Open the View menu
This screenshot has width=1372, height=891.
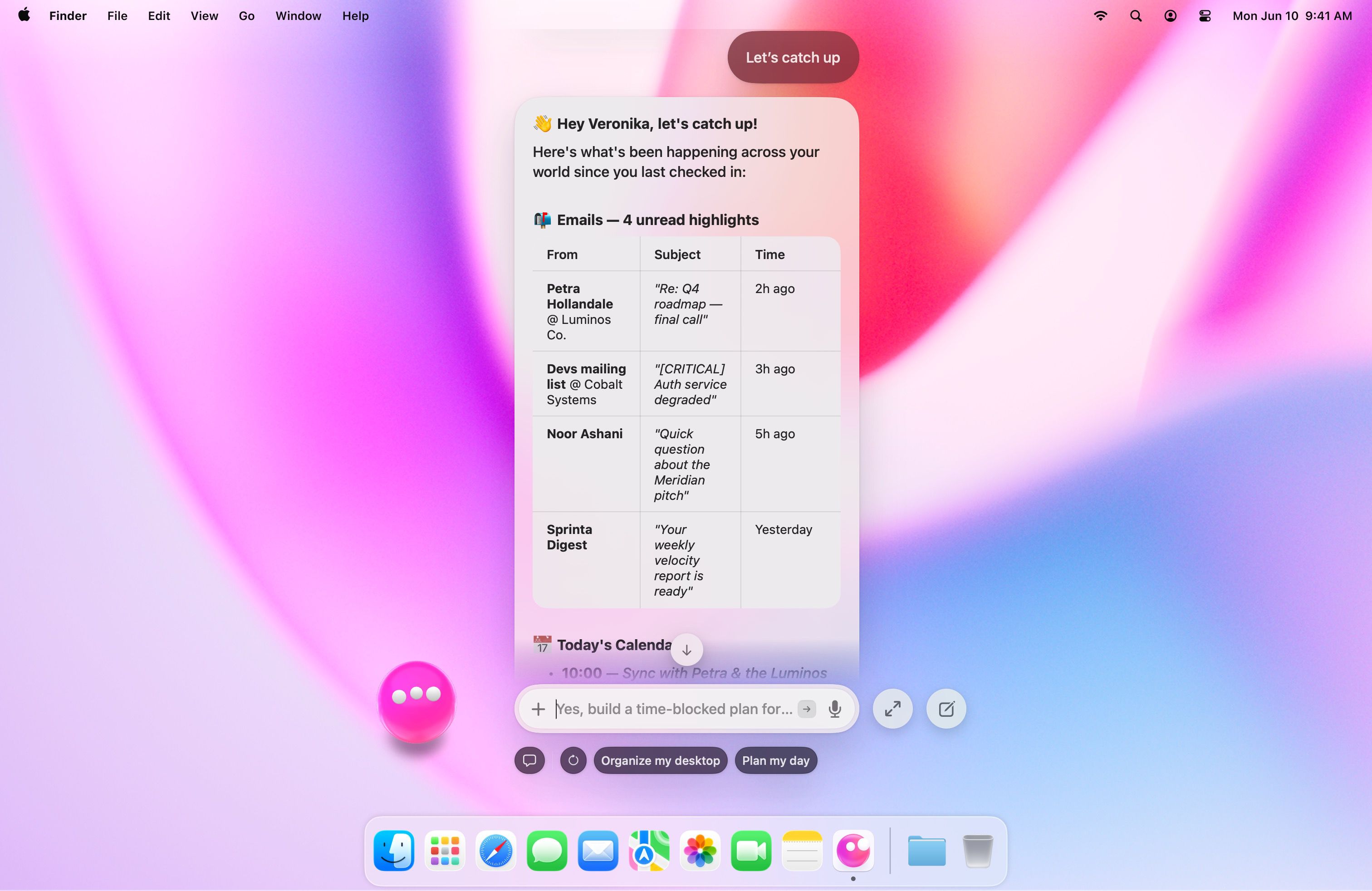[204, 16]
